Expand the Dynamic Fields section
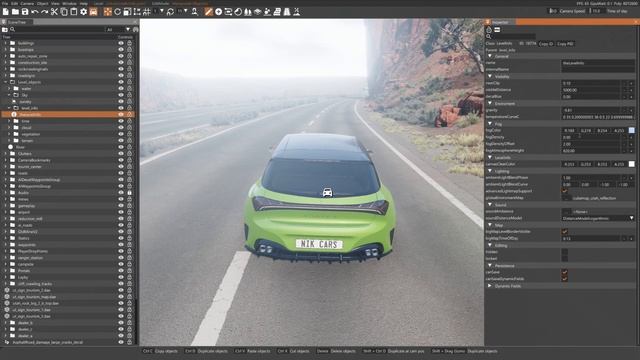The height and width of the screenshot is (360, 640). [x=490, y=286]
